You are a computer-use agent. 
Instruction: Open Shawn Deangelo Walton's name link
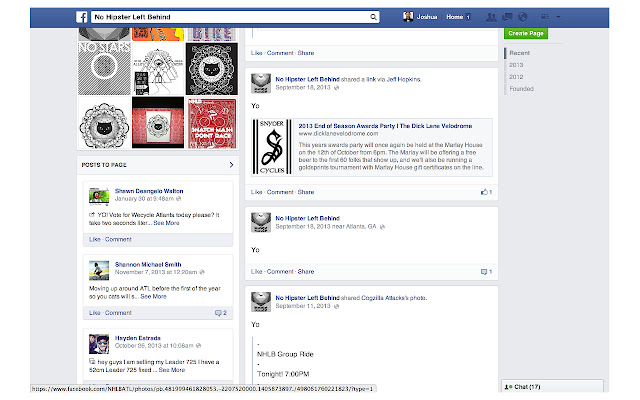(x=149, y=191)
